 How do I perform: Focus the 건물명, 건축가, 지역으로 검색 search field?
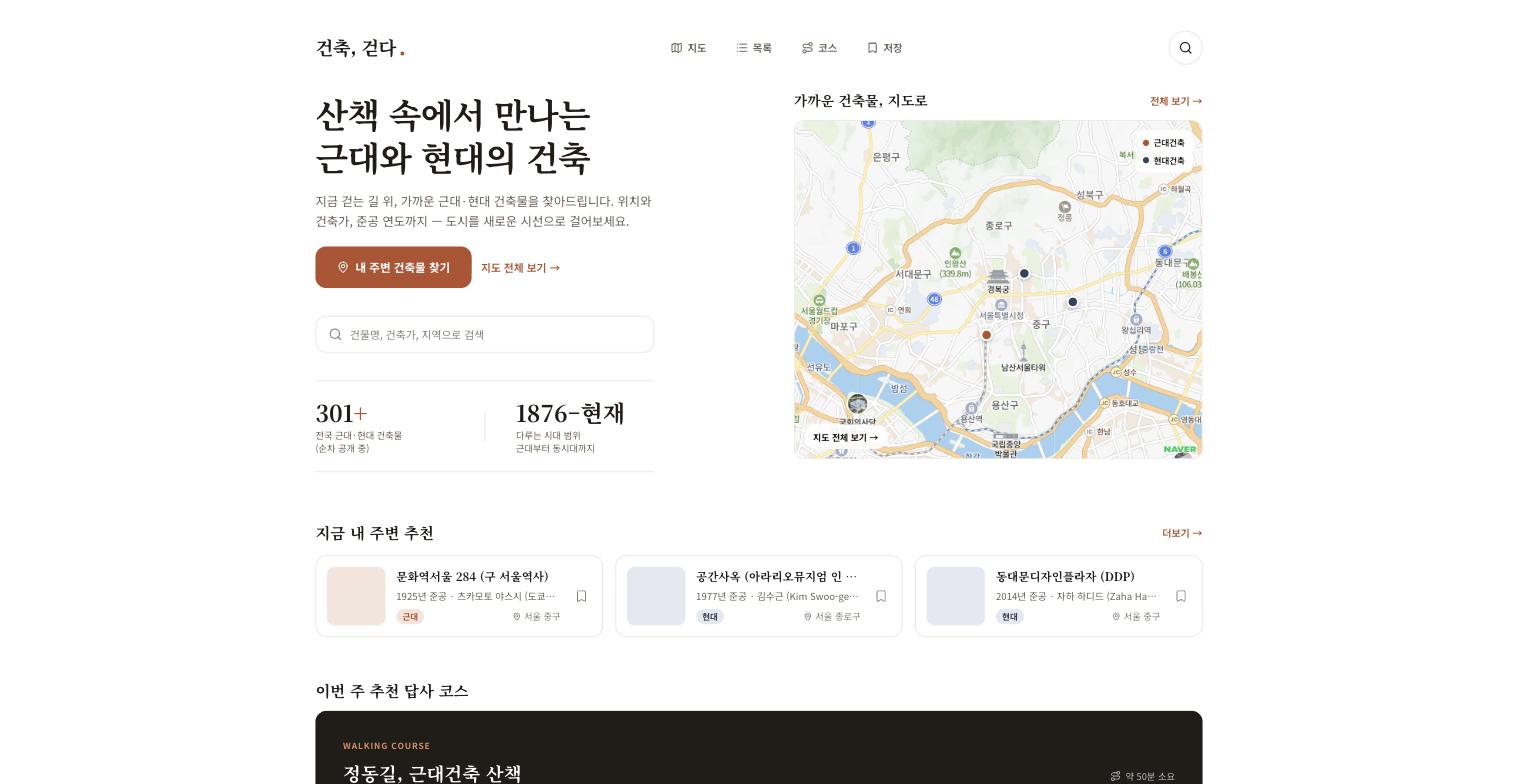[485, 334]
